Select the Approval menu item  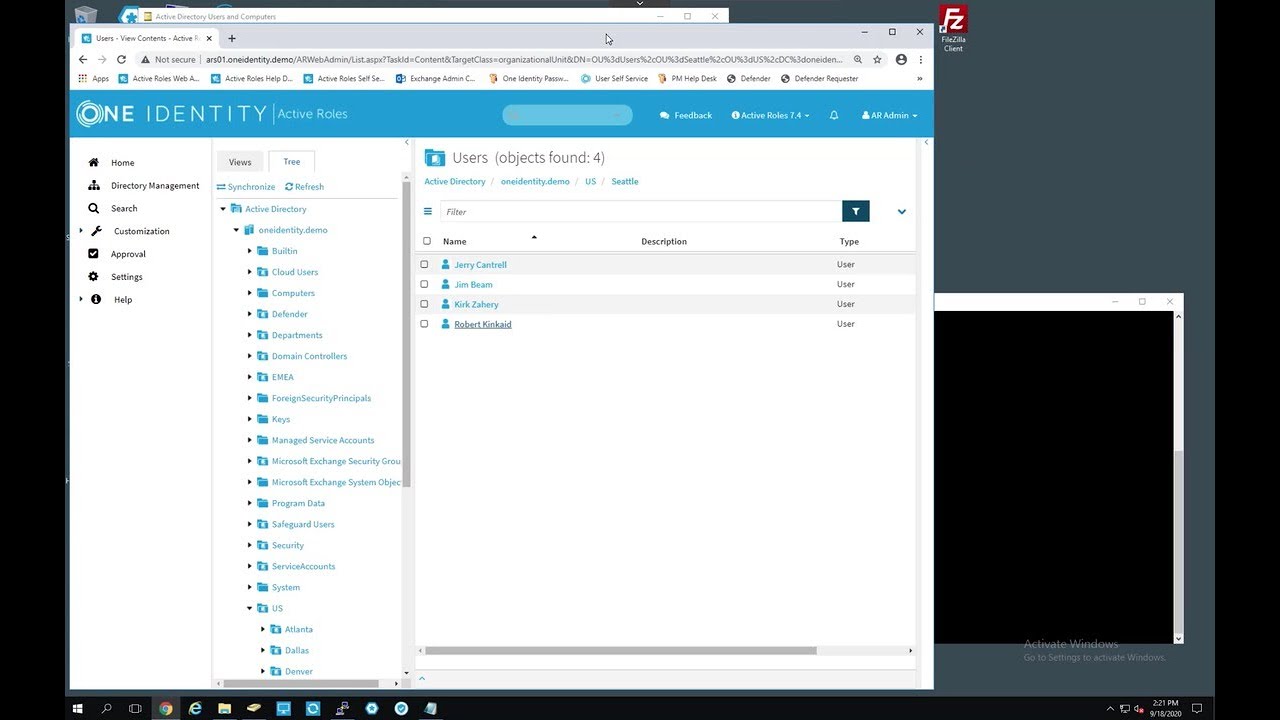[128, 254]
